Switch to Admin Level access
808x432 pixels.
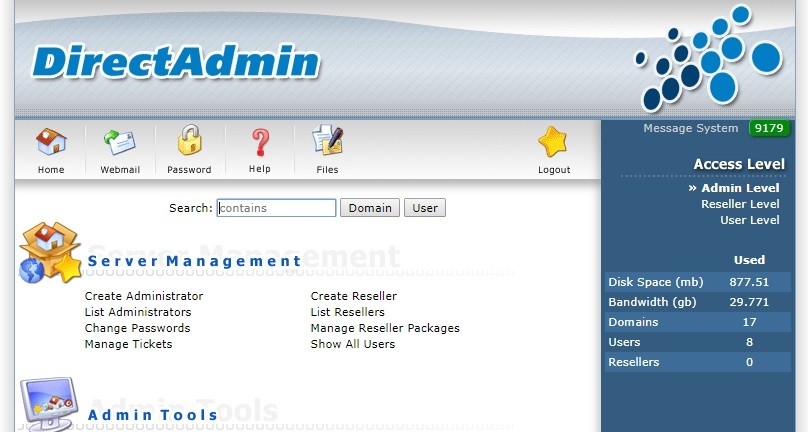(x=740, y=188)
